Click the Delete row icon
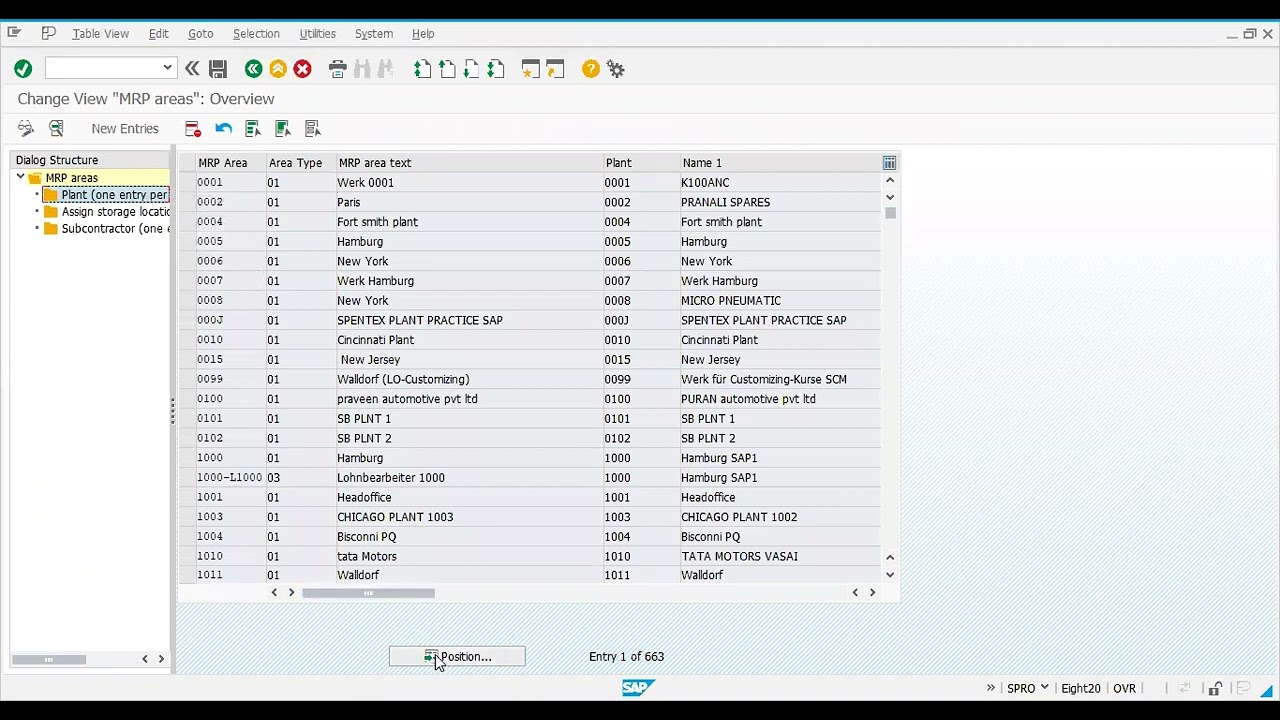This screenshot has height=720, width=1280. click(193, 128)
